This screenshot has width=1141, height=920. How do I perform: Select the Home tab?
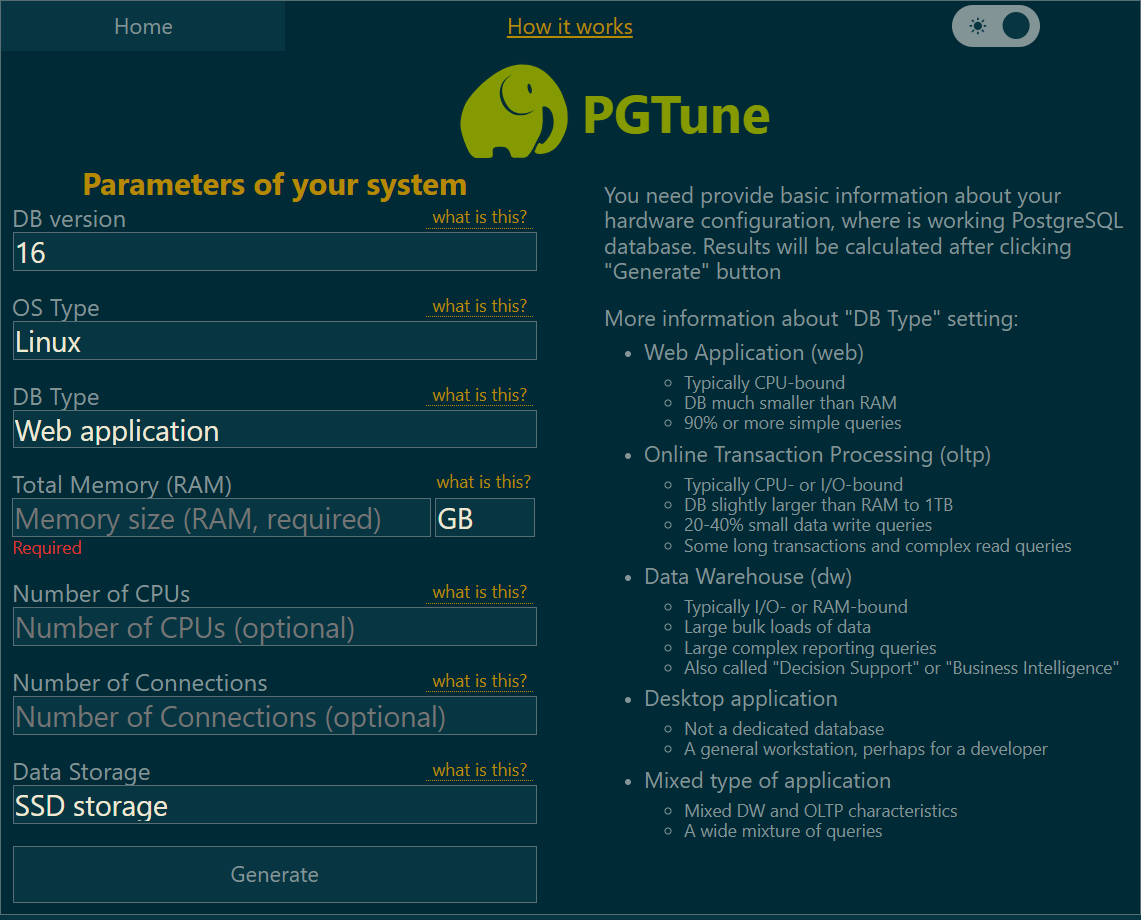[x=142, y=26]
